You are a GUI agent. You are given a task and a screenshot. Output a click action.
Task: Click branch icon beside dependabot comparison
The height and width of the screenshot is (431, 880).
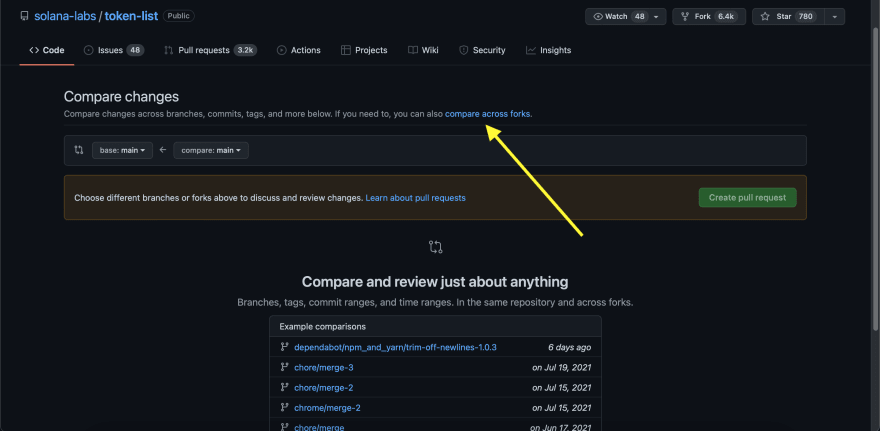(285, 347)
